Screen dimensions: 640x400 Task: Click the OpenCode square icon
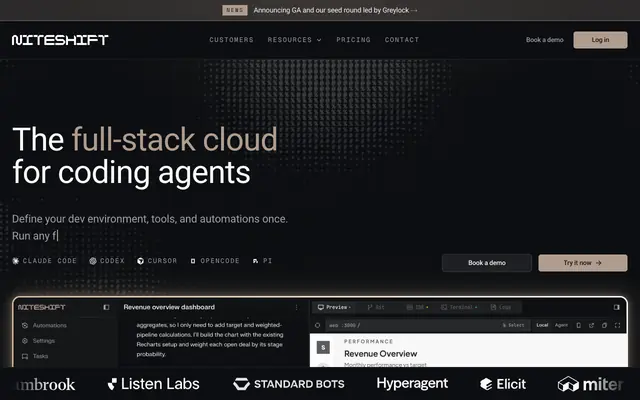[193, 261]
